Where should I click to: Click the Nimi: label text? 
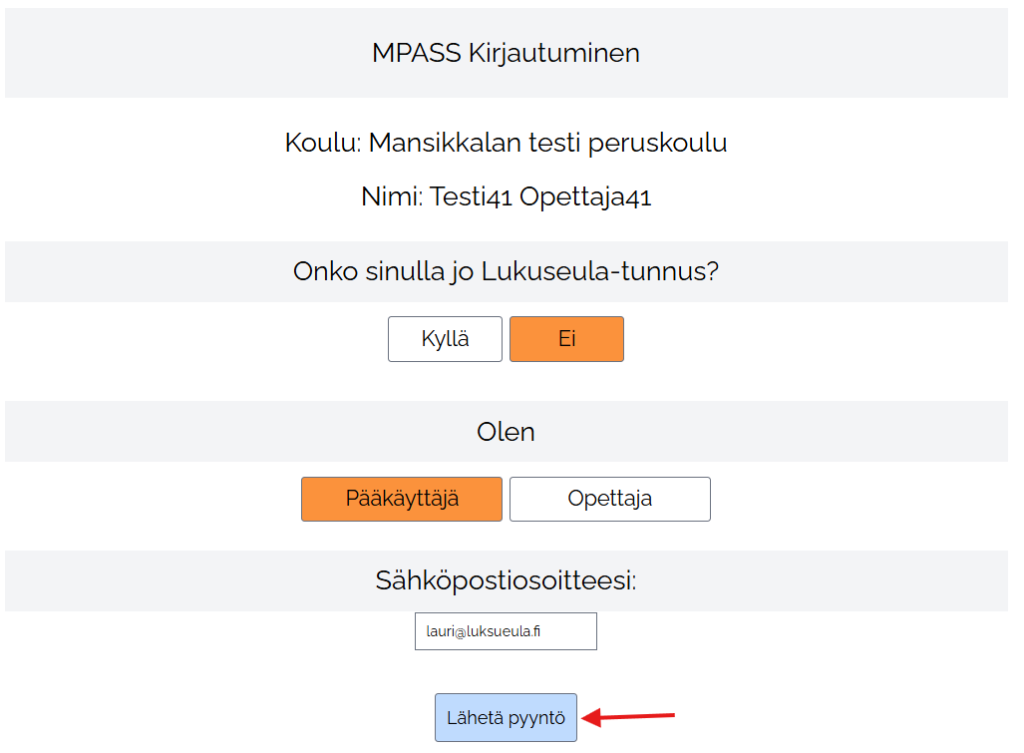point(391,196)
